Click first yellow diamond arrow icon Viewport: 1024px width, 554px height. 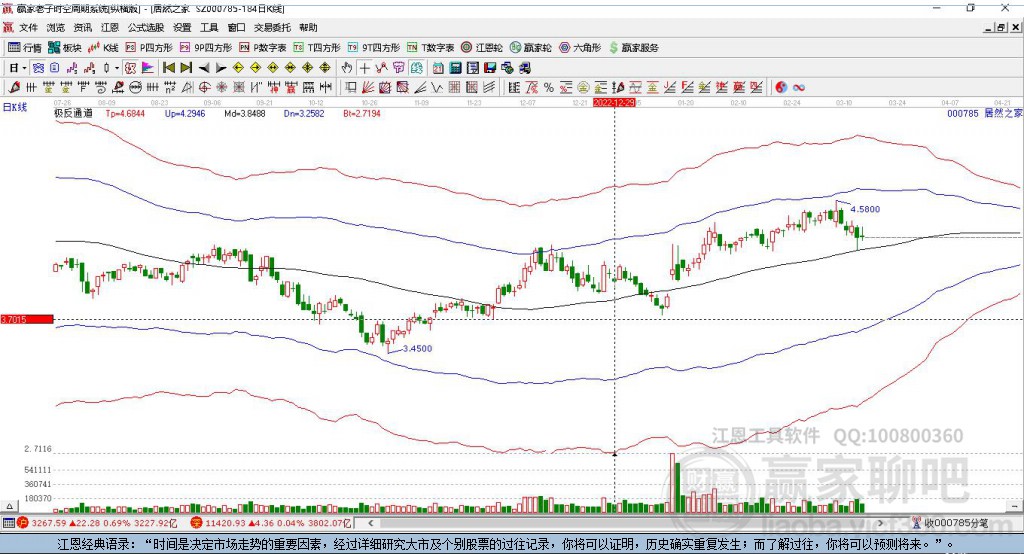click(x=238, y=68)
